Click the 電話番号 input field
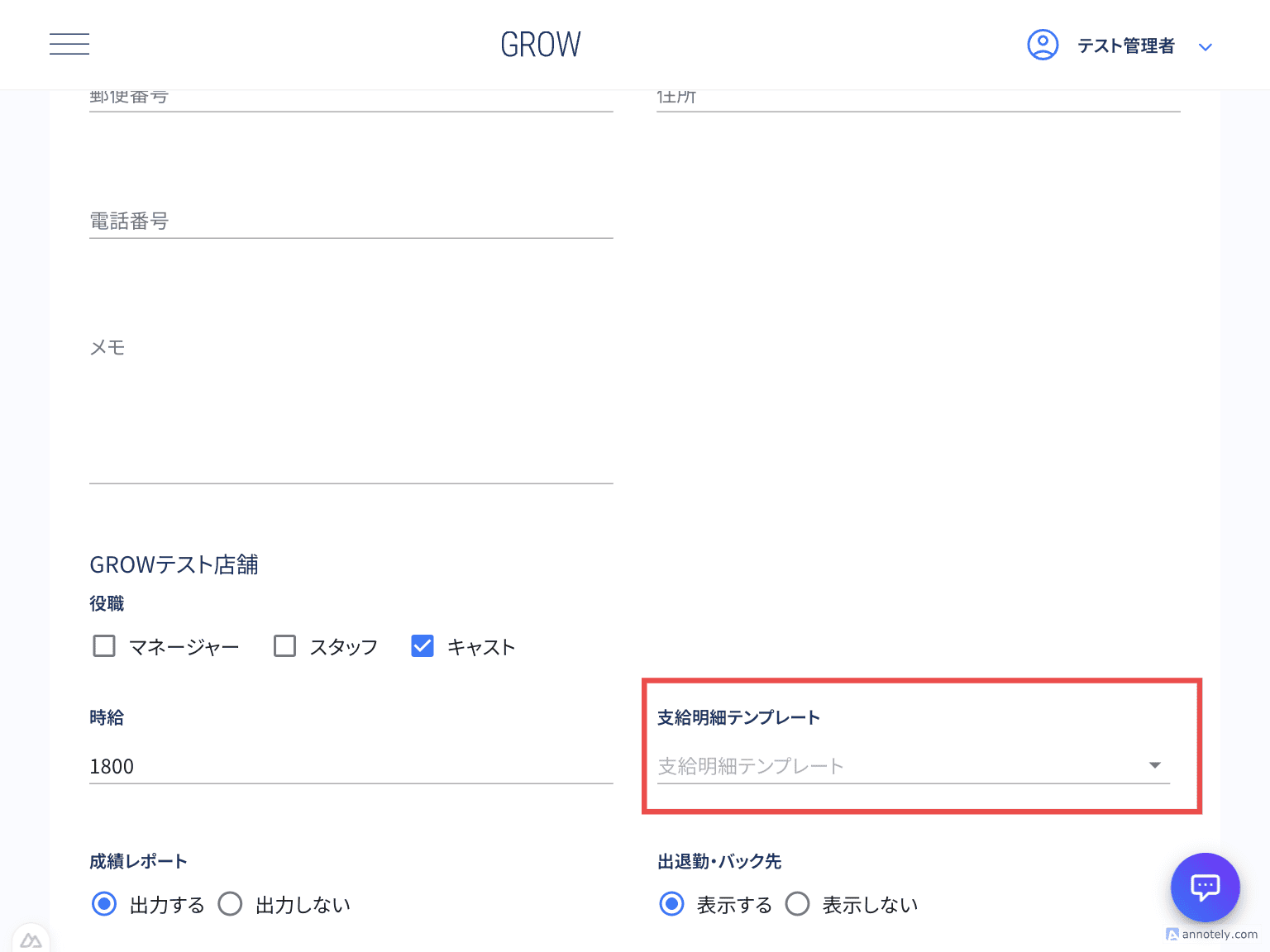The width and height of the screenshot is (1270, 952). (x=347, y=223)
